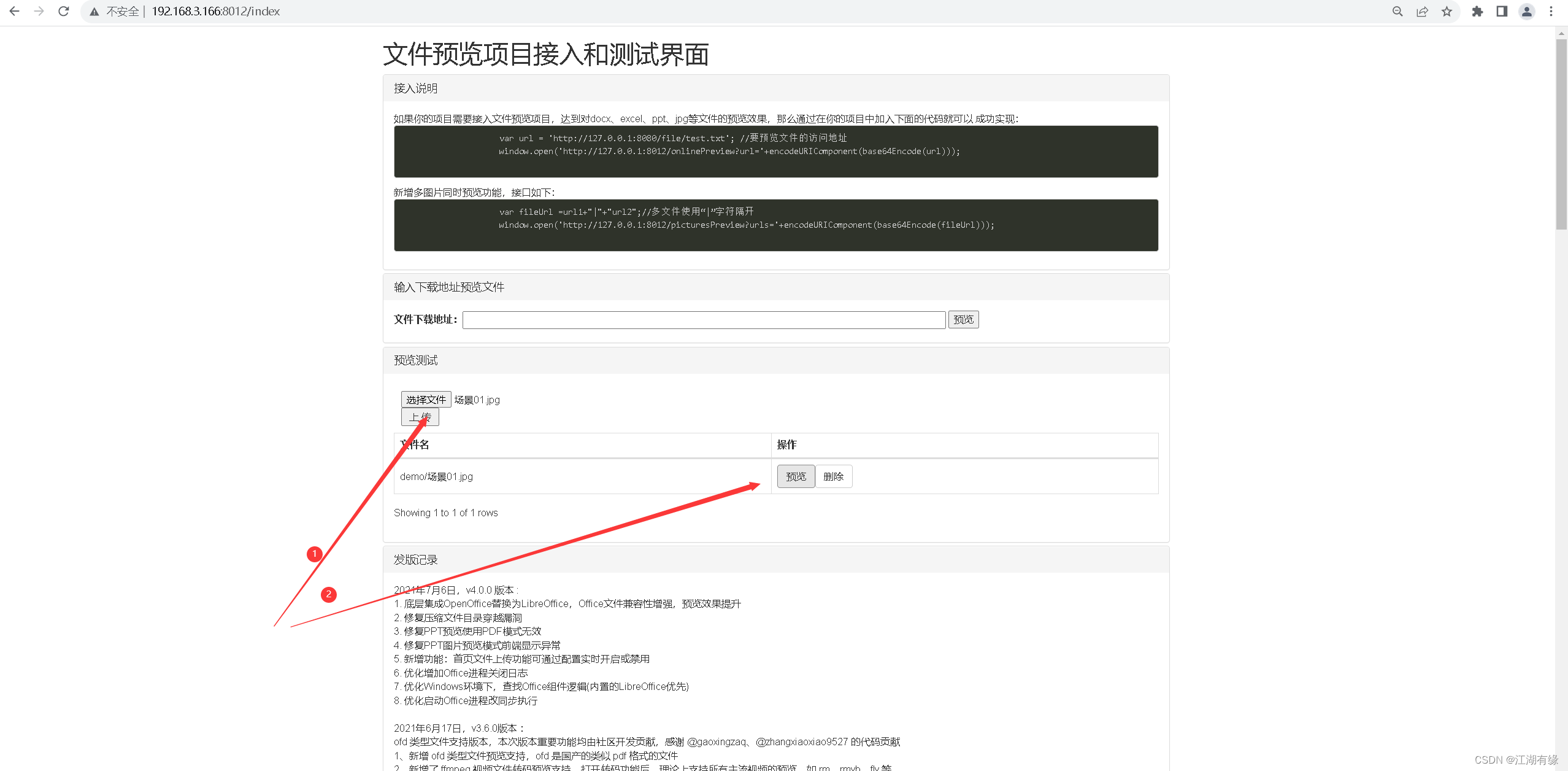Select the demo/场景01.jpg file name cell

582,476
